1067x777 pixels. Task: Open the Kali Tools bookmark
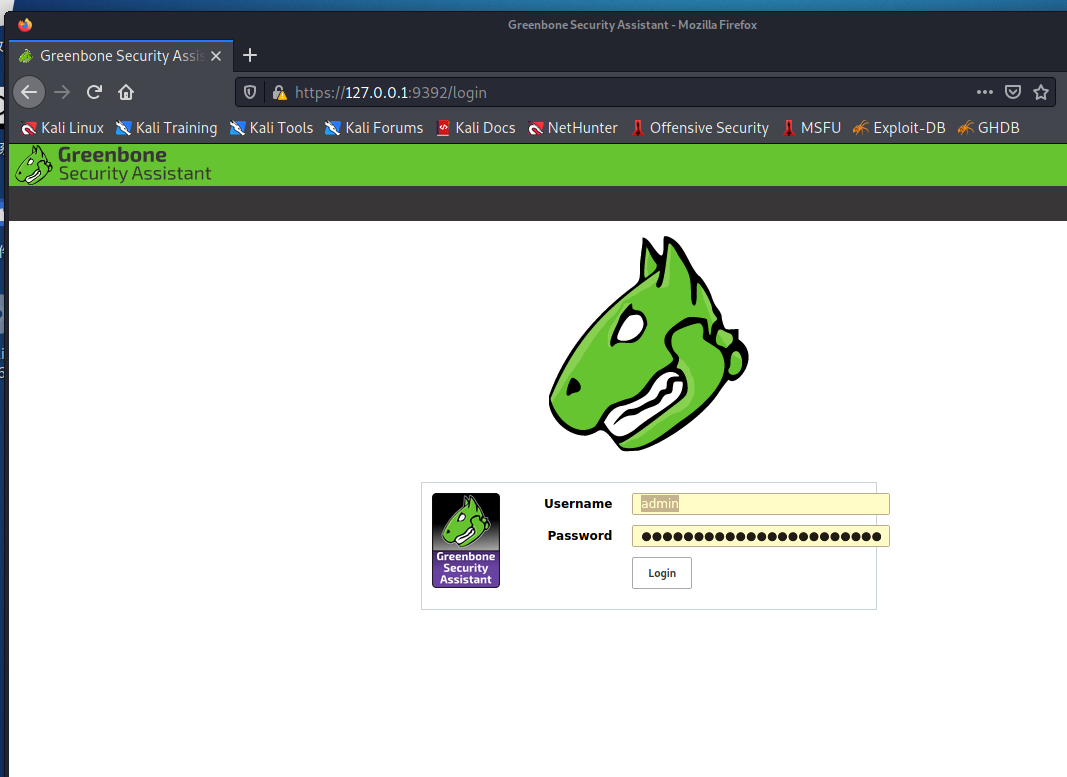271,128
